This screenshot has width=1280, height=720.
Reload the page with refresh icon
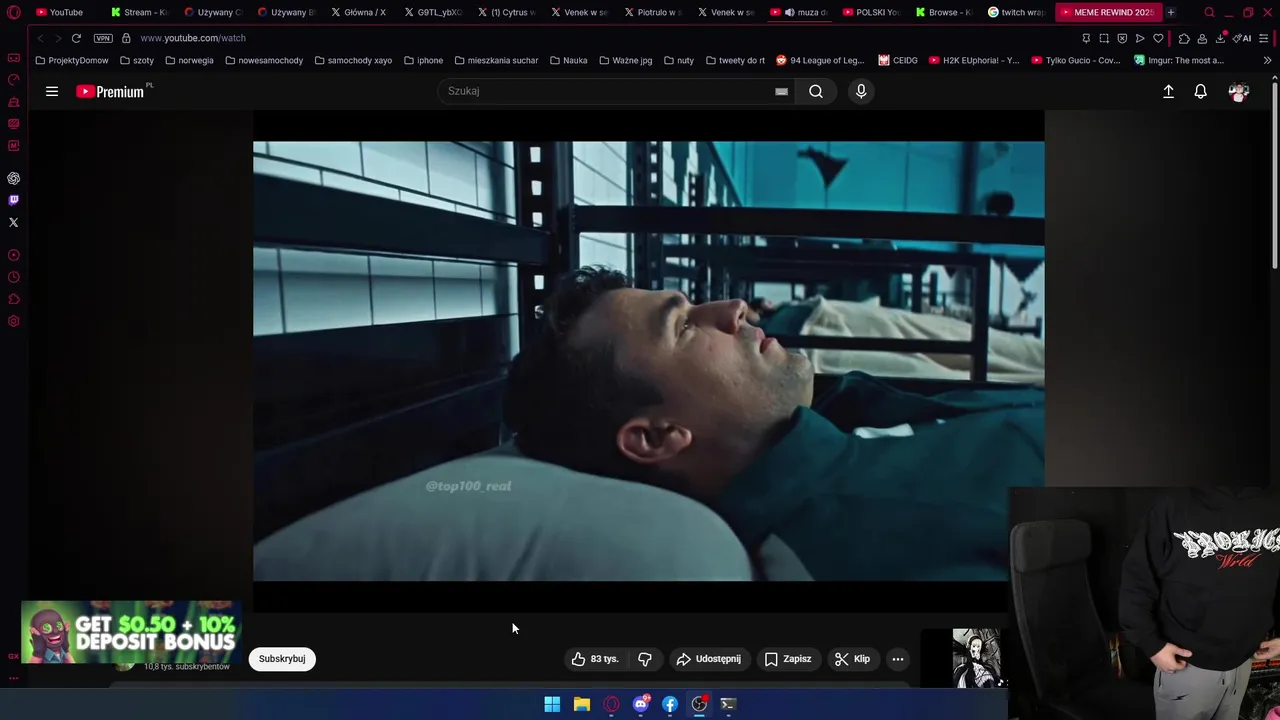tap(76, 38)
